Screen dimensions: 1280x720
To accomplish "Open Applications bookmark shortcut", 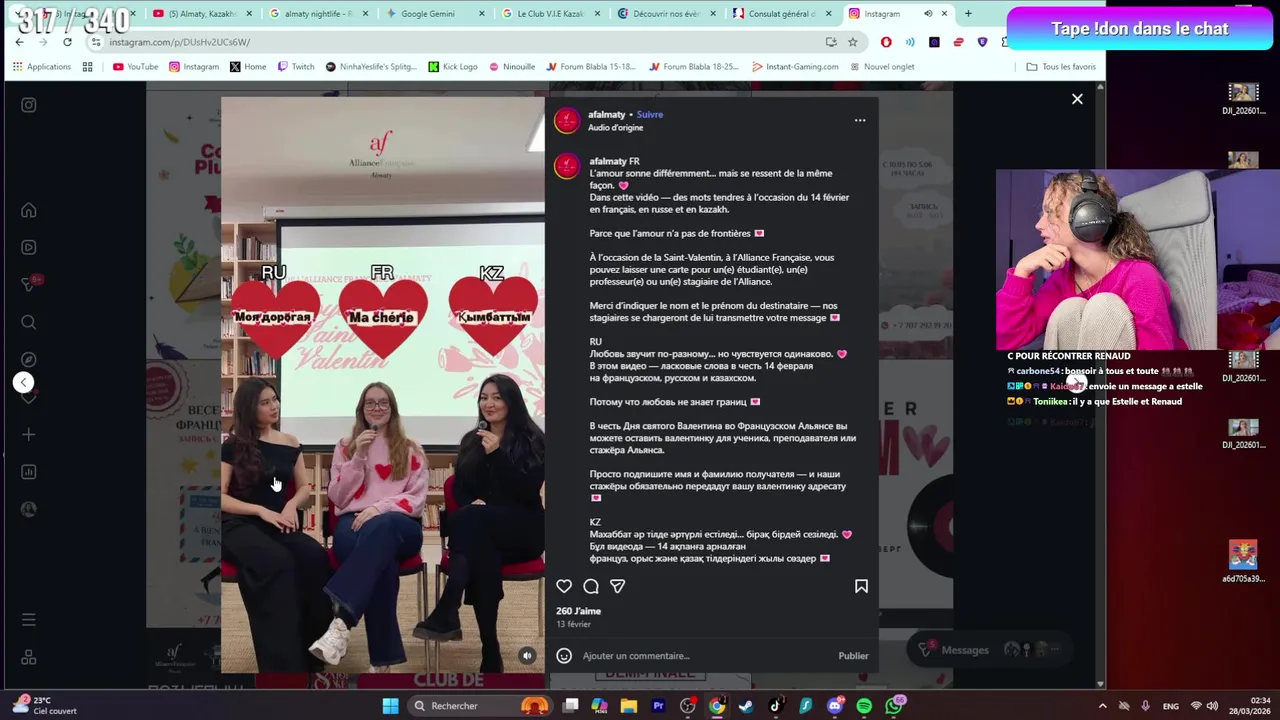I will 42,67.
